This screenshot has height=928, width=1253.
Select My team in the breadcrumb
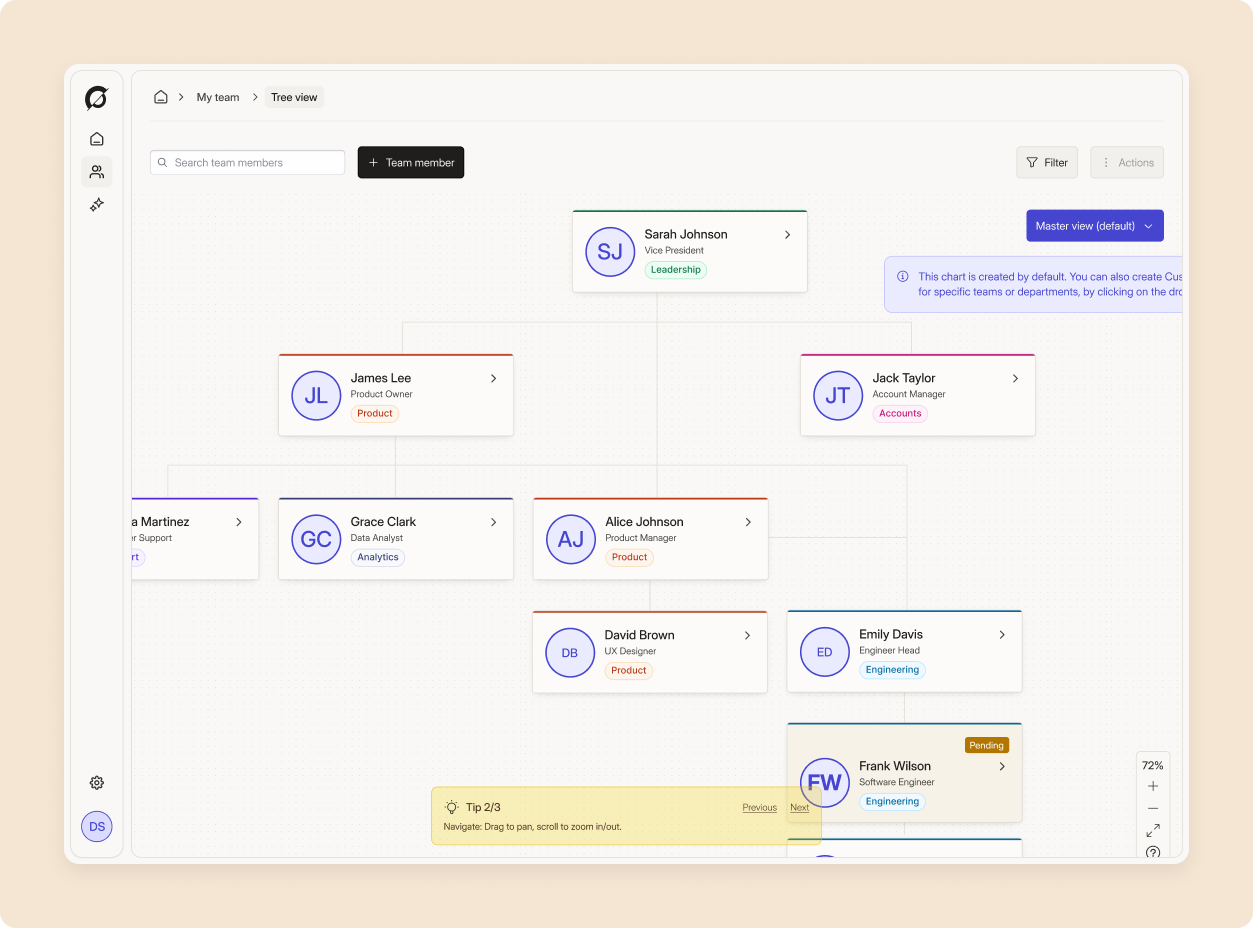click(x=217, y=96)
